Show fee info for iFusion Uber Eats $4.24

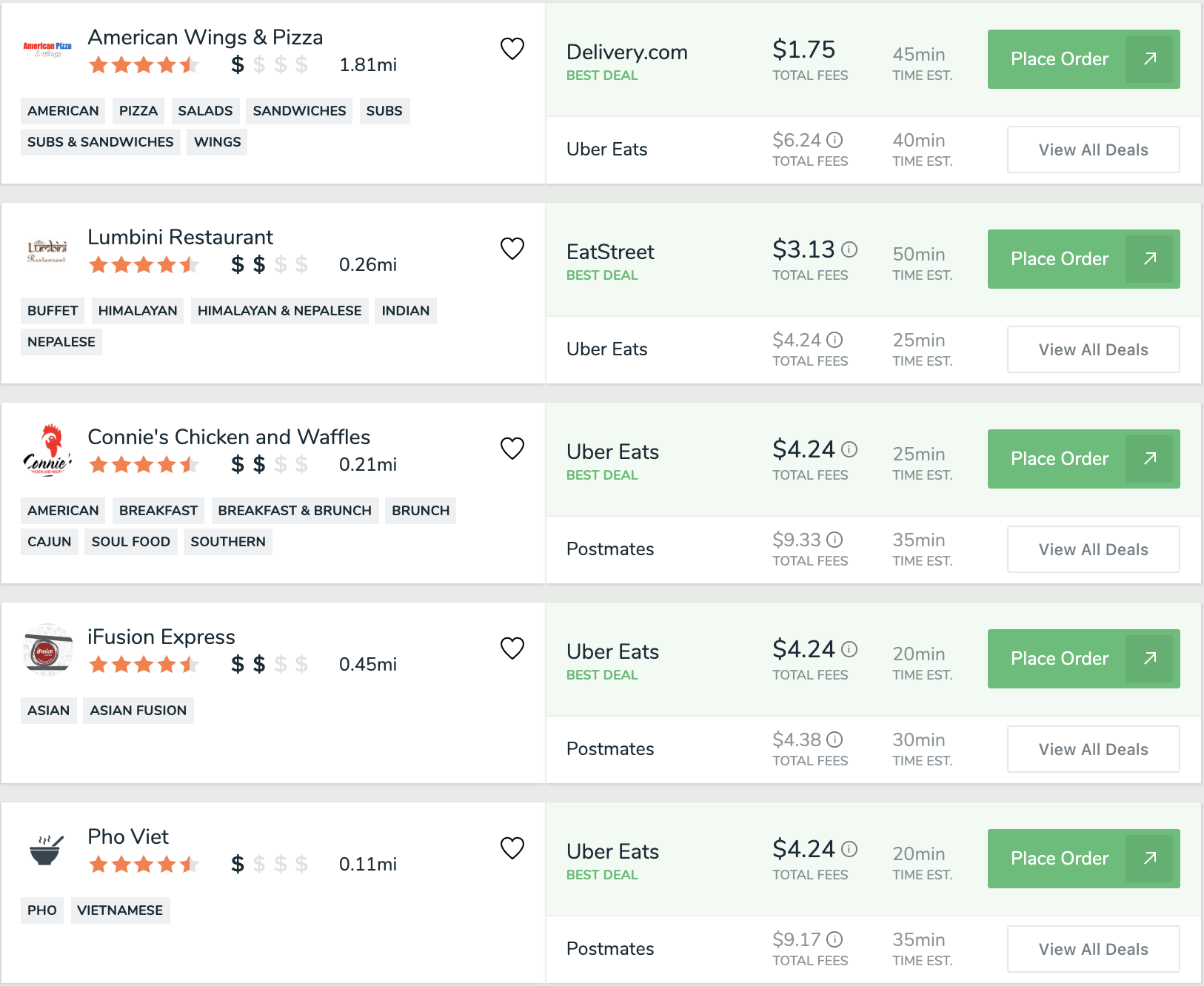[849, 649]
